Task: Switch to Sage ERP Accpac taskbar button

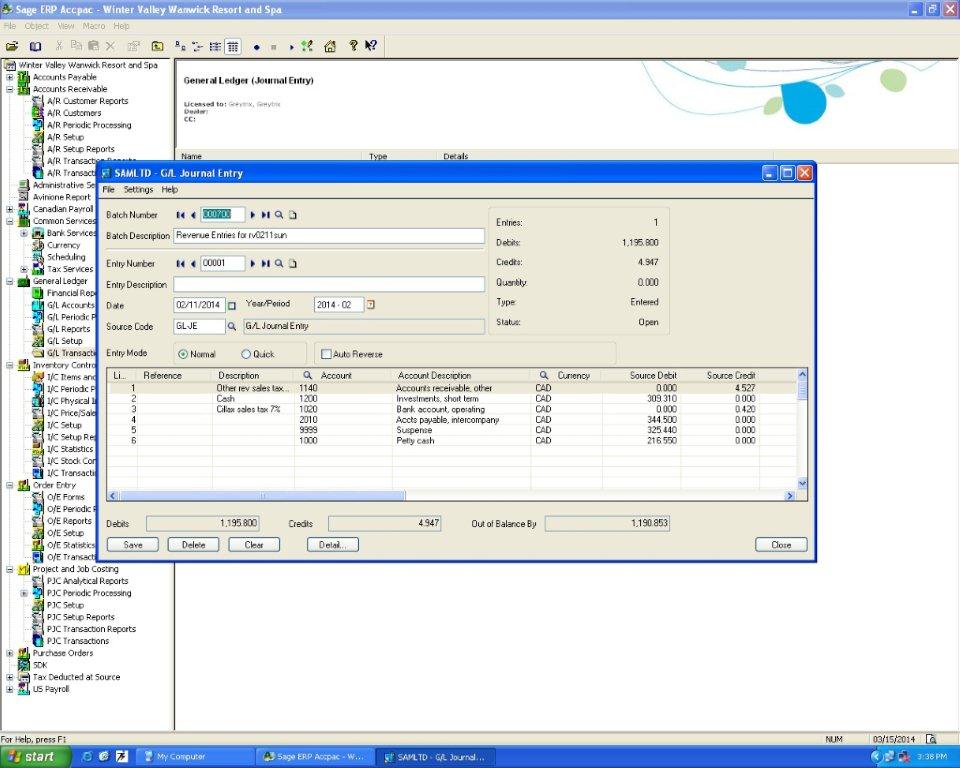Action: [x=313, y=757]
